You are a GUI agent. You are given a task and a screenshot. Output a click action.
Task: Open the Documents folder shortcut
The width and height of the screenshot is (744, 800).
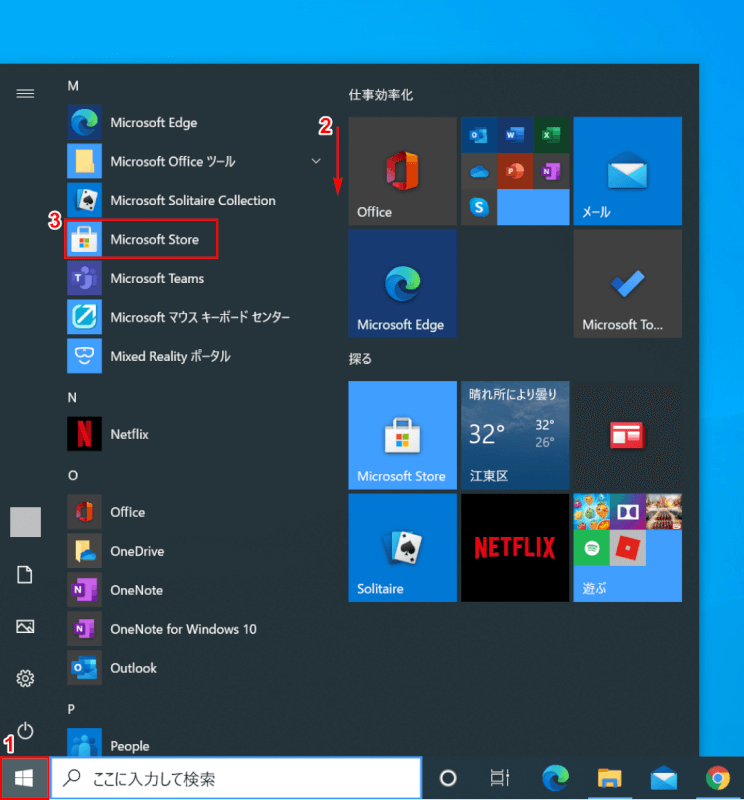point(25,574)
